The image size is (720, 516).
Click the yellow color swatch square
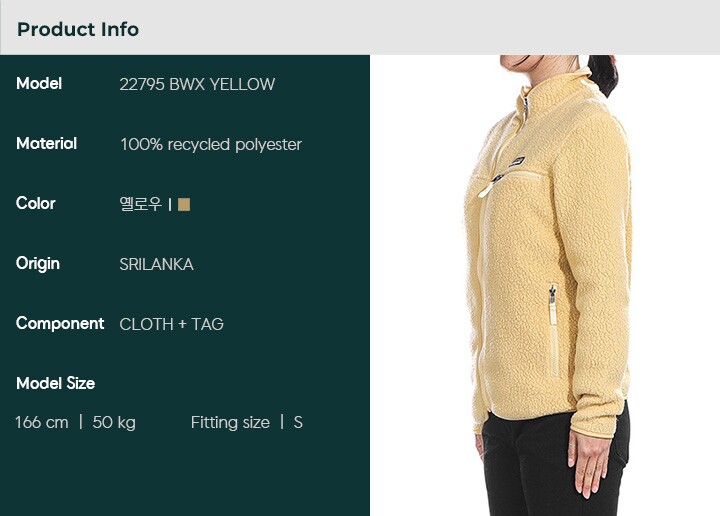[x=184, y=204]
